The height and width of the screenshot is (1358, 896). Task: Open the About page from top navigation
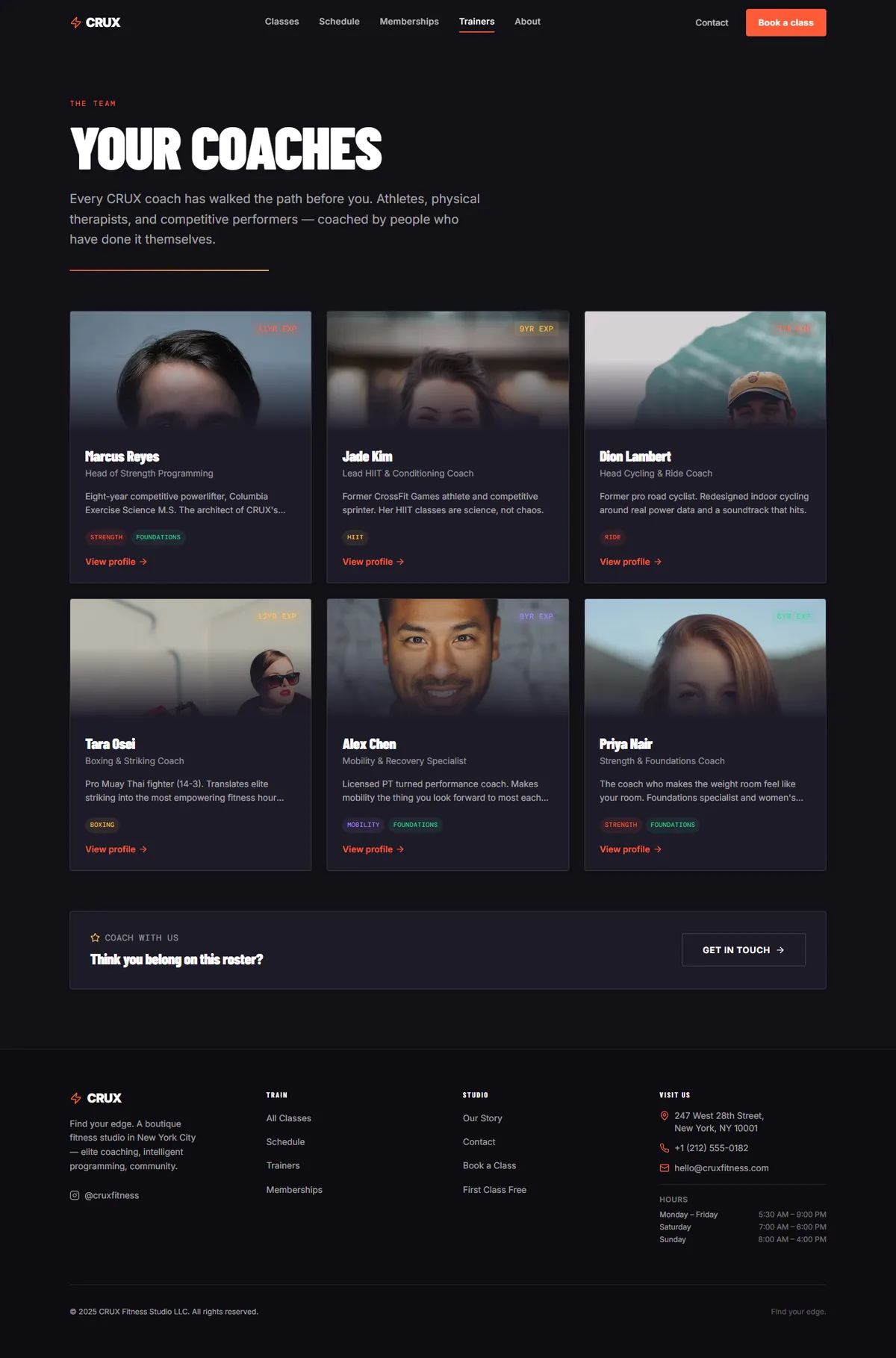point(527,22)
